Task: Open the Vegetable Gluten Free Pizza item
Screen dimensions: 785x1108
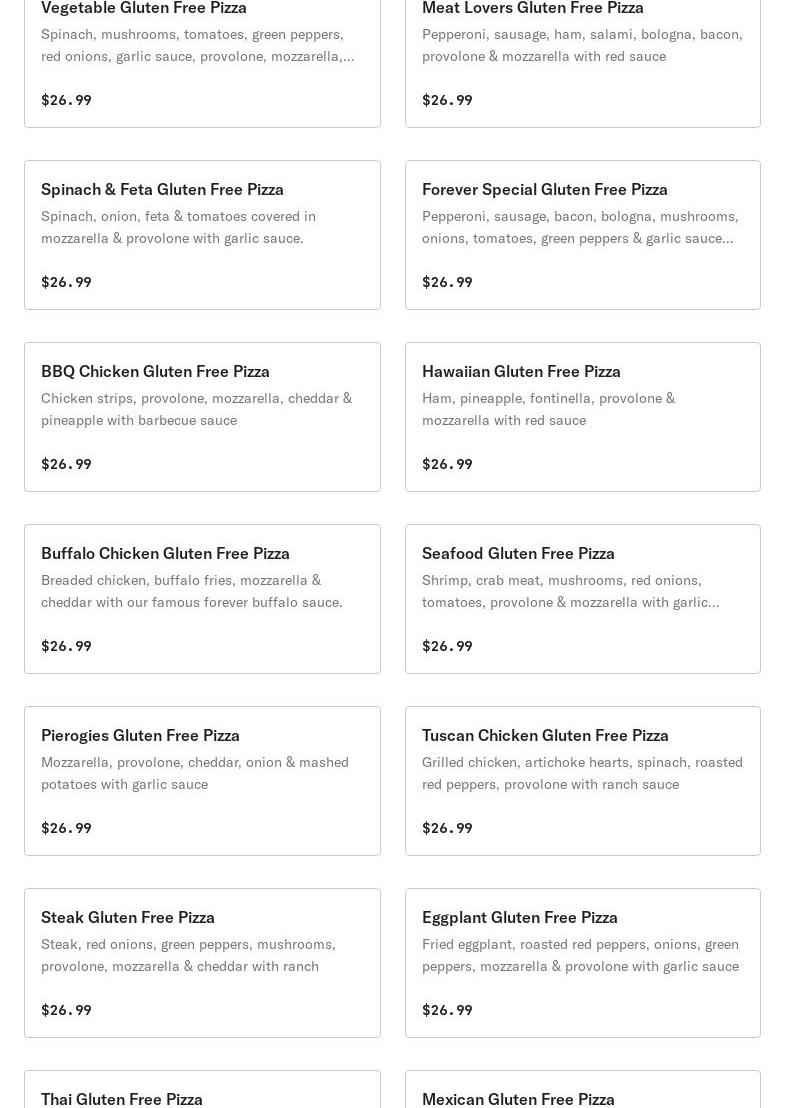Action: [x=144, y=9]
